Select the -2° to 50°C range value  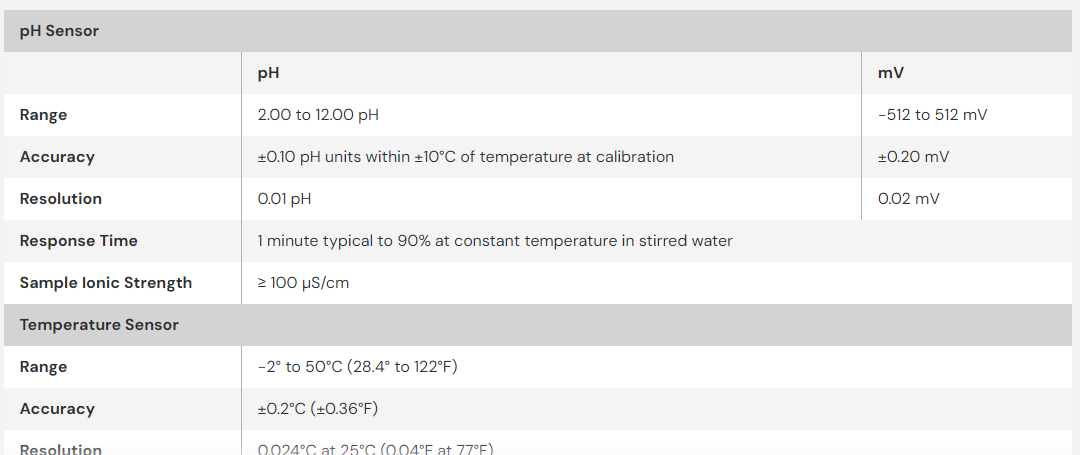coord(357,367)
